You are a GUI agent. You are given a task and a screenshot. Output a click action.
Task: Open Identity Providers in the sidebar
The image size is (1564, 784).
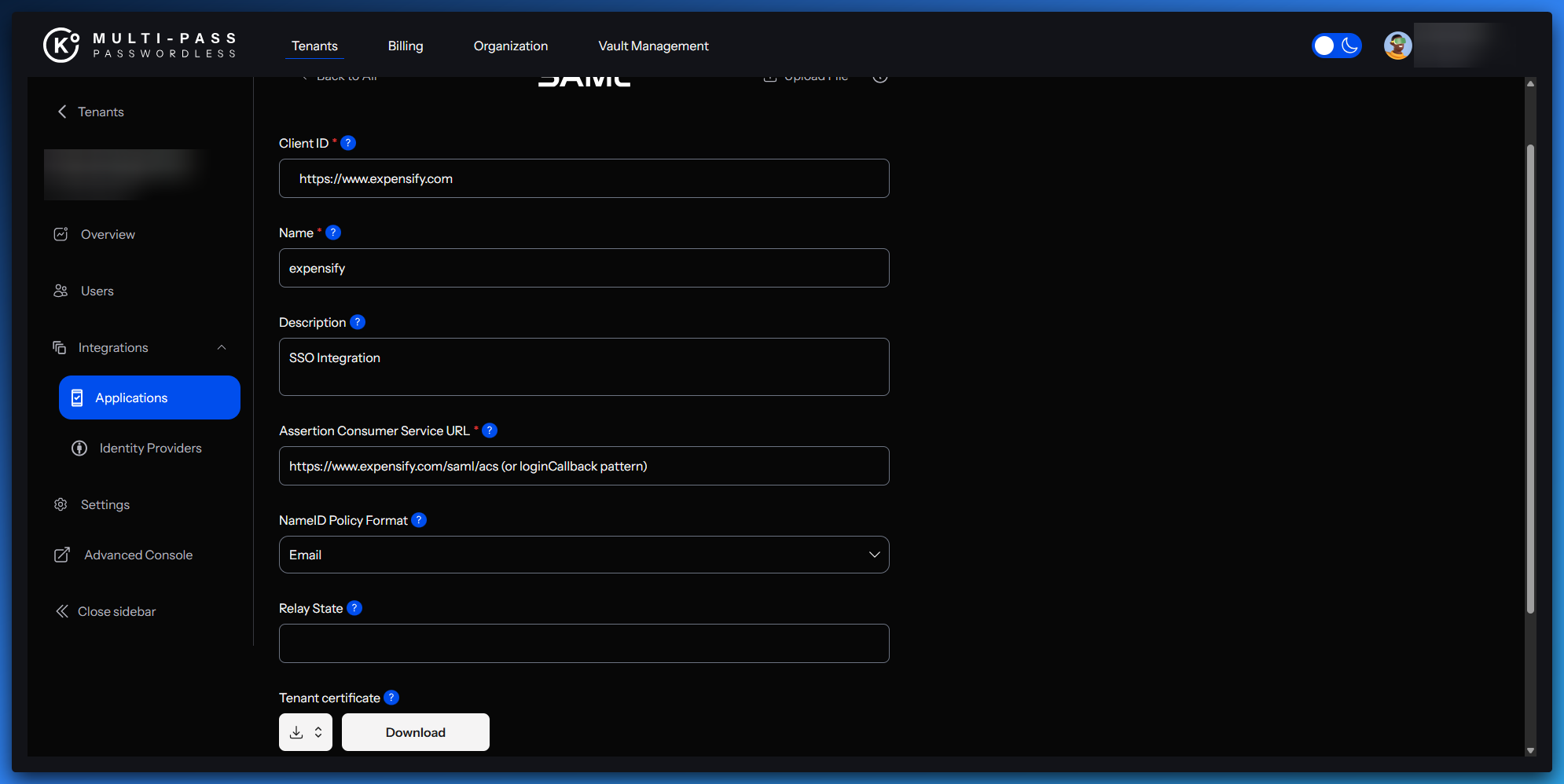(x=150, y=448)
